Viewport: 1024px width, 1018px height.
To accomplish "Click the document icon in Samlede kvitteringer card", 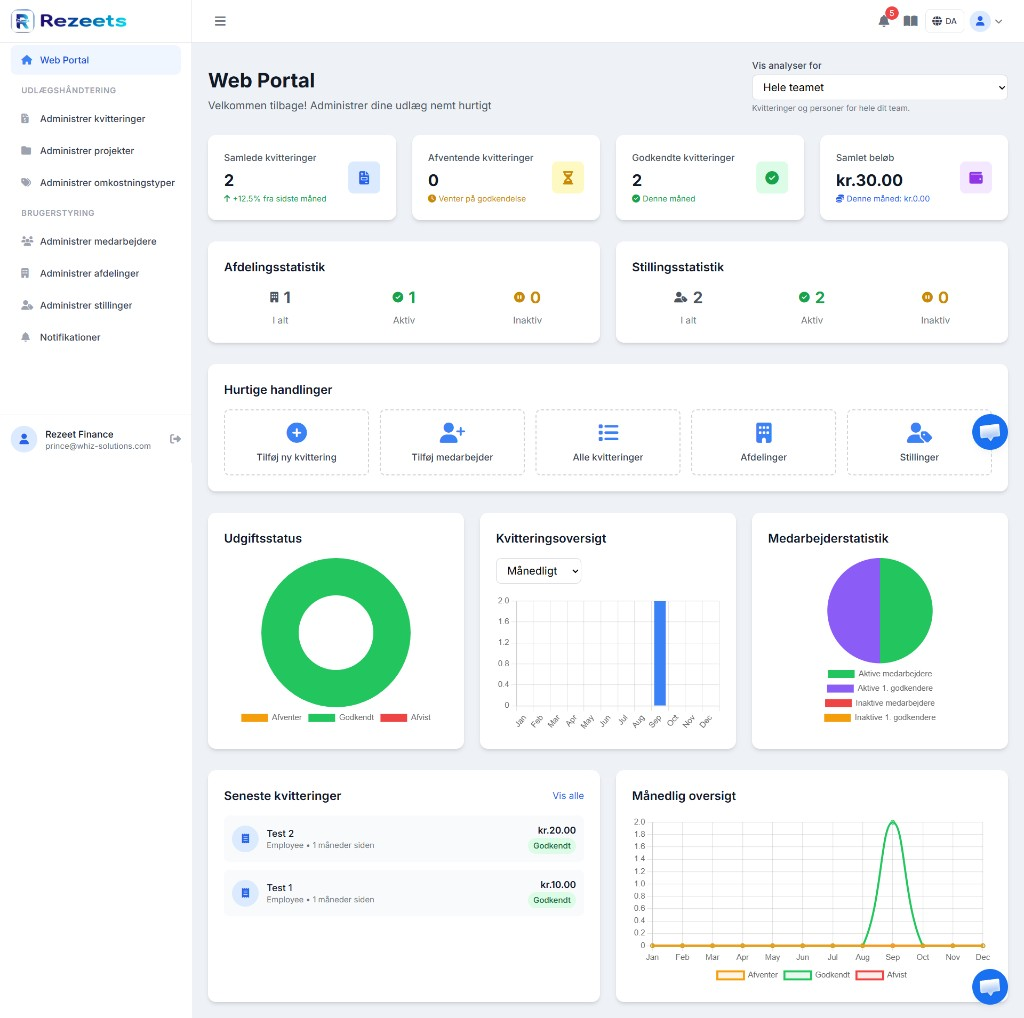I will point(364,178).
